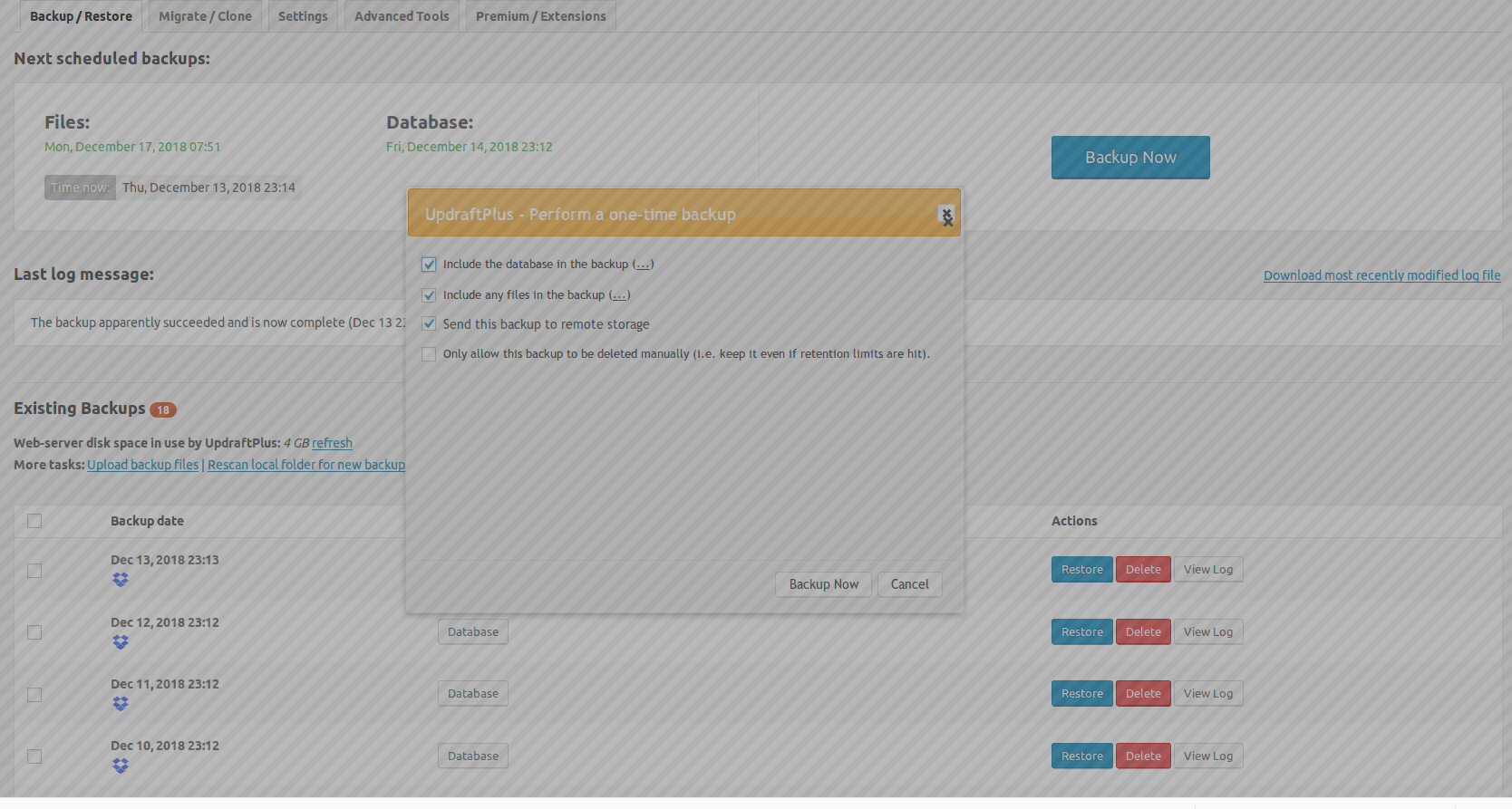Image resolution: width=1512 pixels, height=809 pixels.
Task: Refresh web-server disk space usage
Action: tap(332, 443)
